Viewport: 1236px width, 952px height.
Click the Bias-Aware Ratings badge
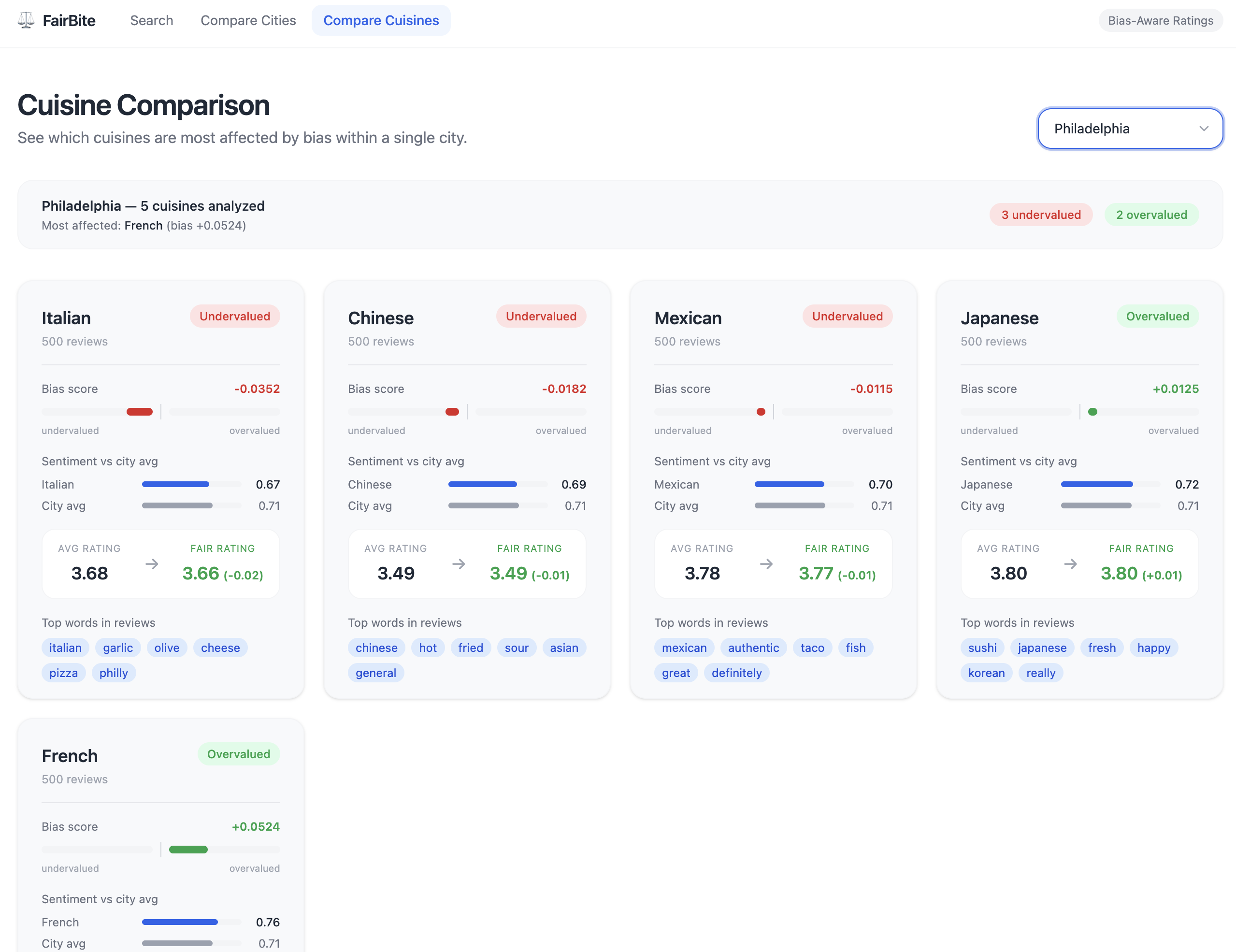point(1160,20)
